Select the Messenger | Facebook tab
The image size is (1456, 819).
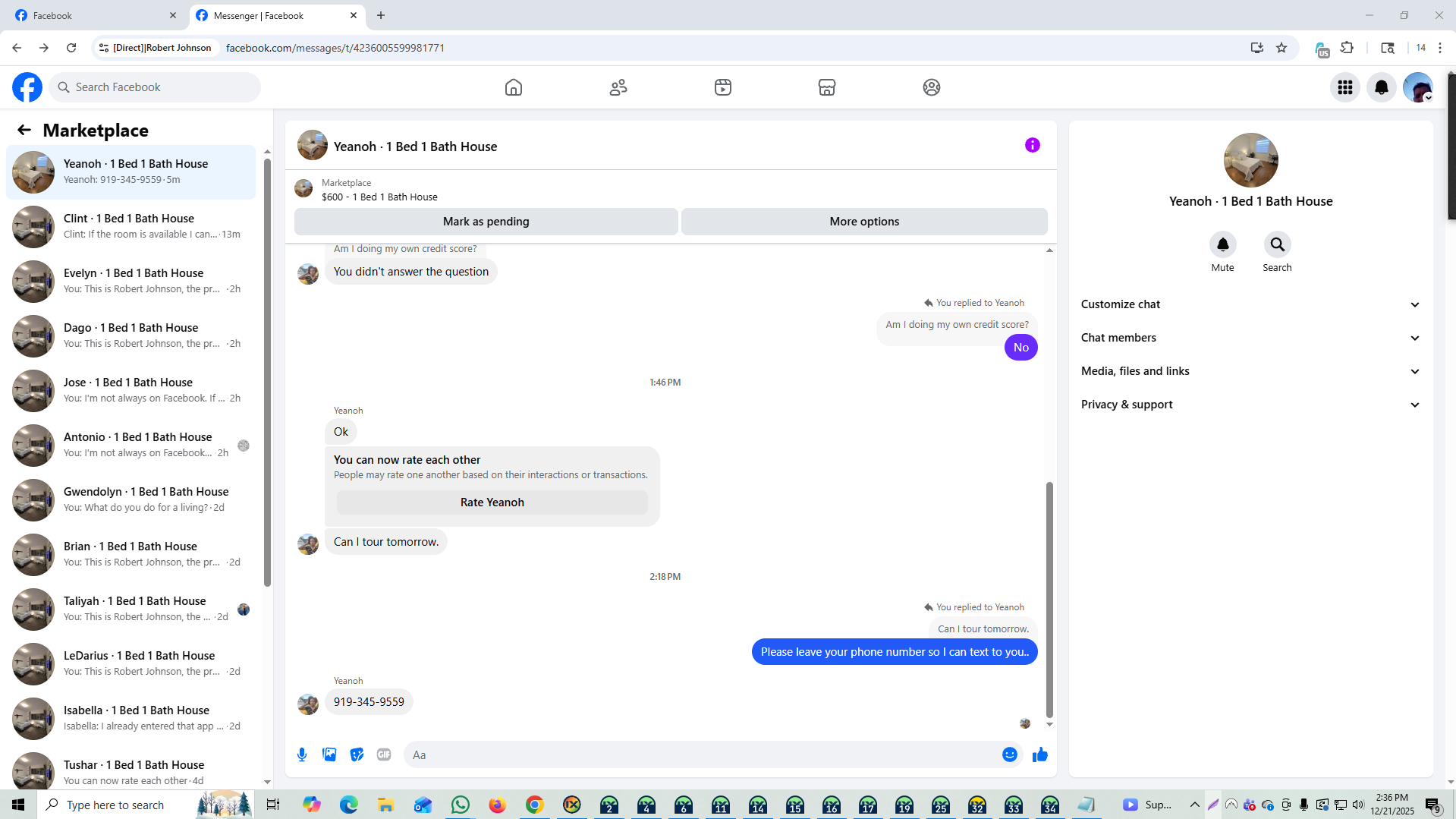(276, 15)
